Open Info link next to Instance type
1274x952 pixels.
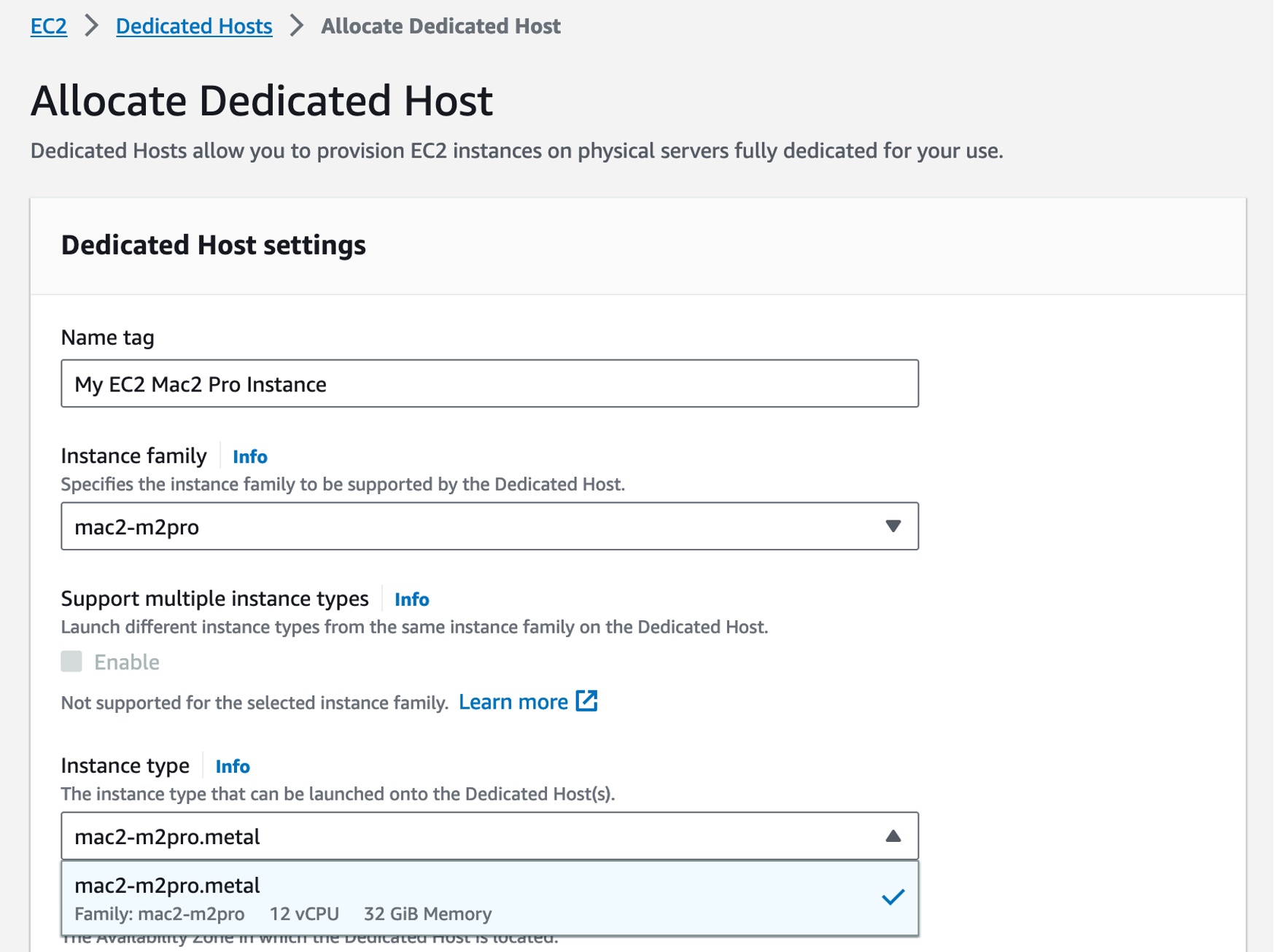233,766
